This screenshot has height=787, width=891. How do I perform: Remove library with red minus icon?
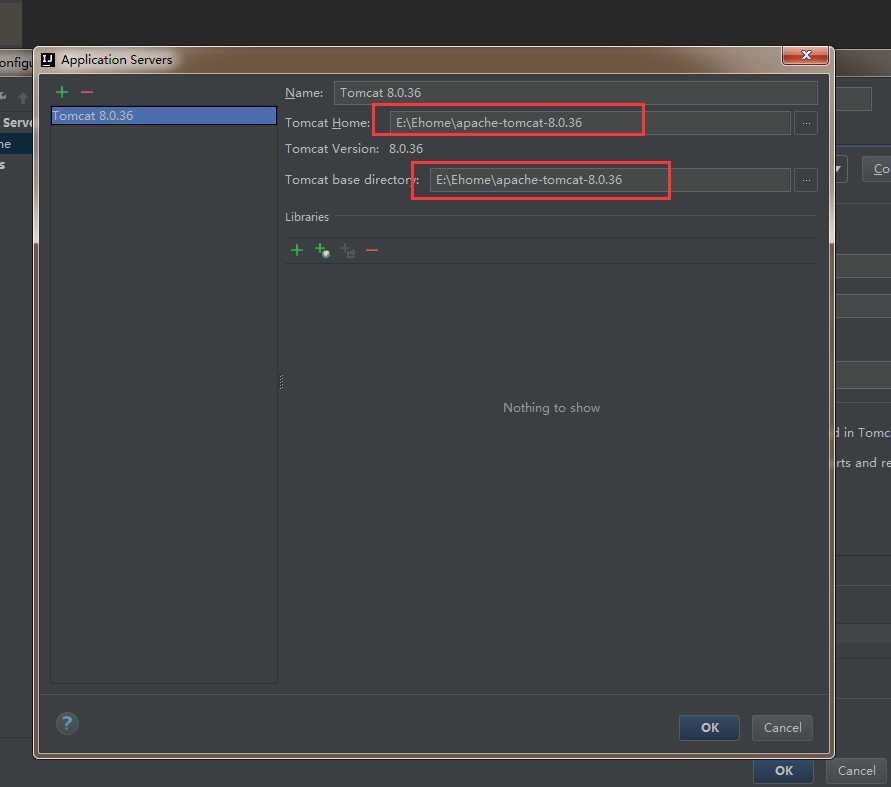[x=372, y=250]
